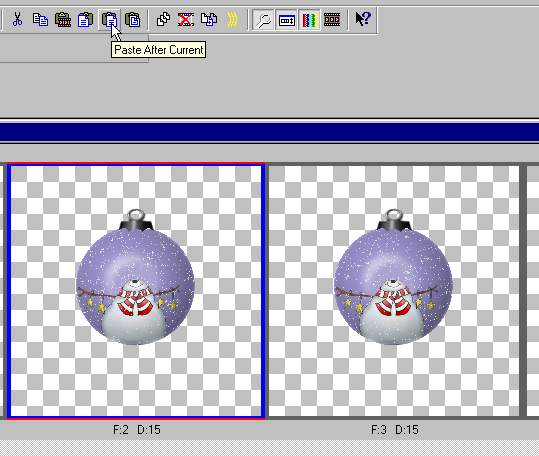Select the frame 2 ornament thumbnail
Viewport: 539px width, 456px height.
click(x=136, y=291)
